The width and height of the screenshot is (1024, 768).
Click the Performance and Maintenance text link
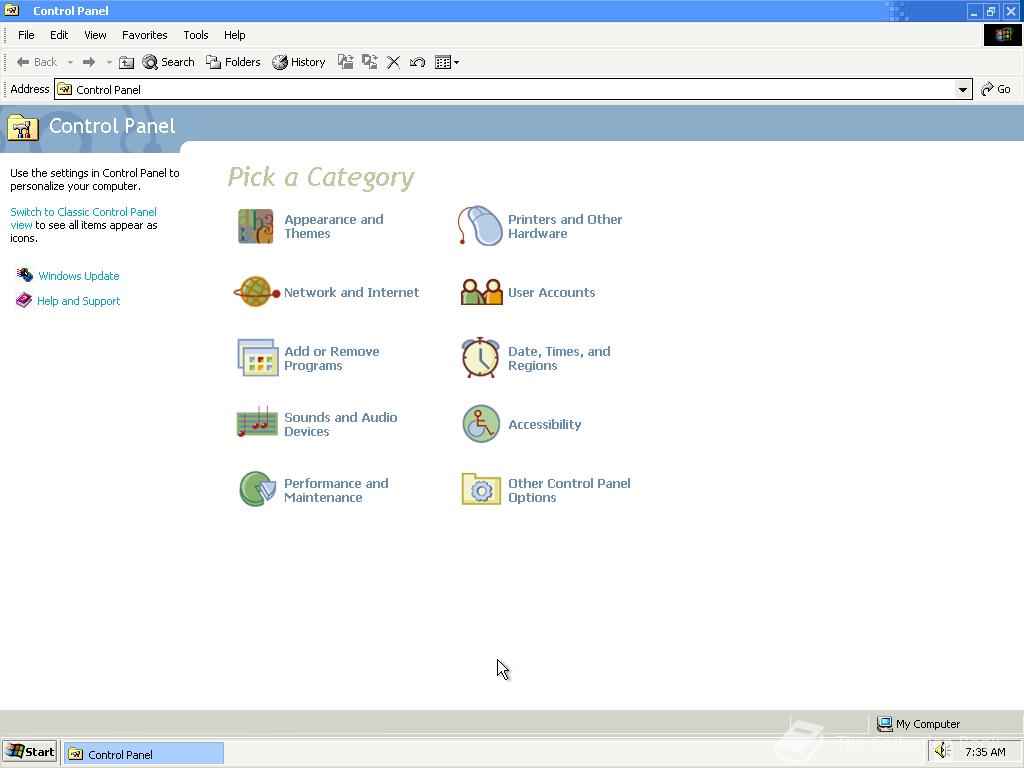pyautogui.click(x=336, y=490)
